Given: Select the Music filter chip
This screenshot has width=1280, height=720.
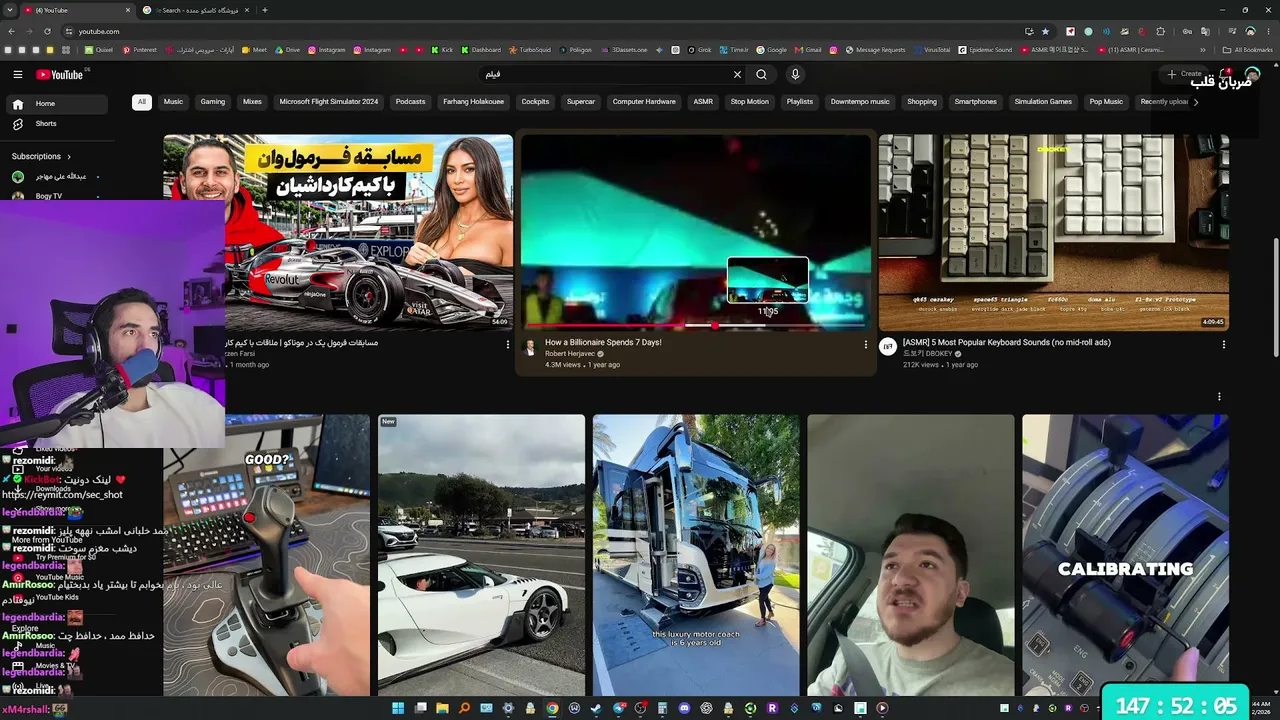Looking at the screenshot, I should click(173, 102).
